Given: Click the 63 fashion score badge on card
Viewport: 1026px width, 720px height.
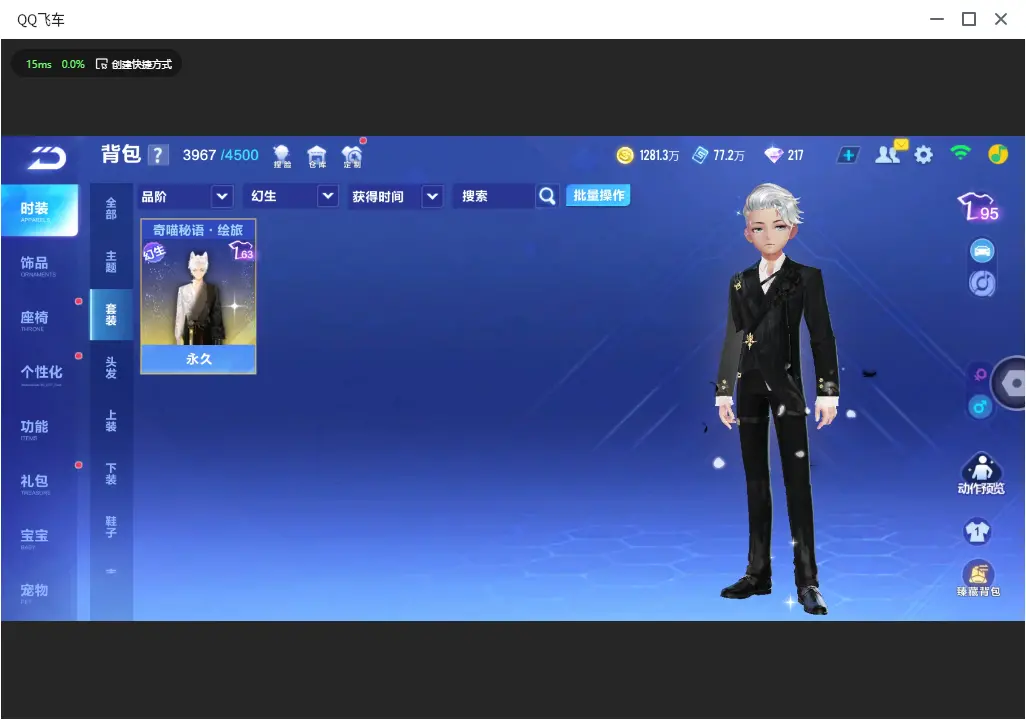Looking at the screenshot, I should pyautogui.click(x=240, y=251).
